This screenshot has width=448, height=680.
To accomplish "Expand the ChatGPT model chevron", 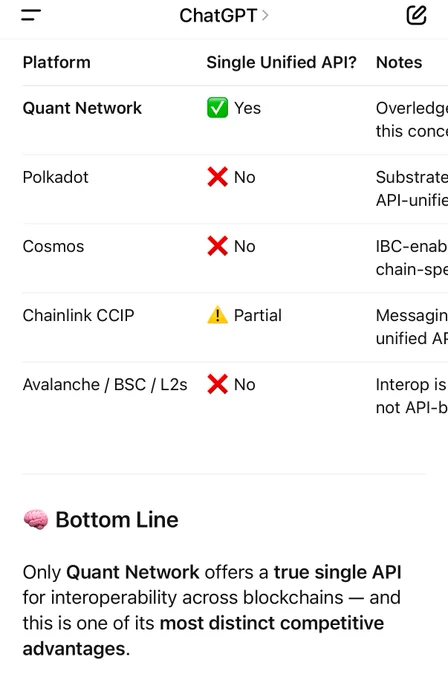I will pos(265,16).
